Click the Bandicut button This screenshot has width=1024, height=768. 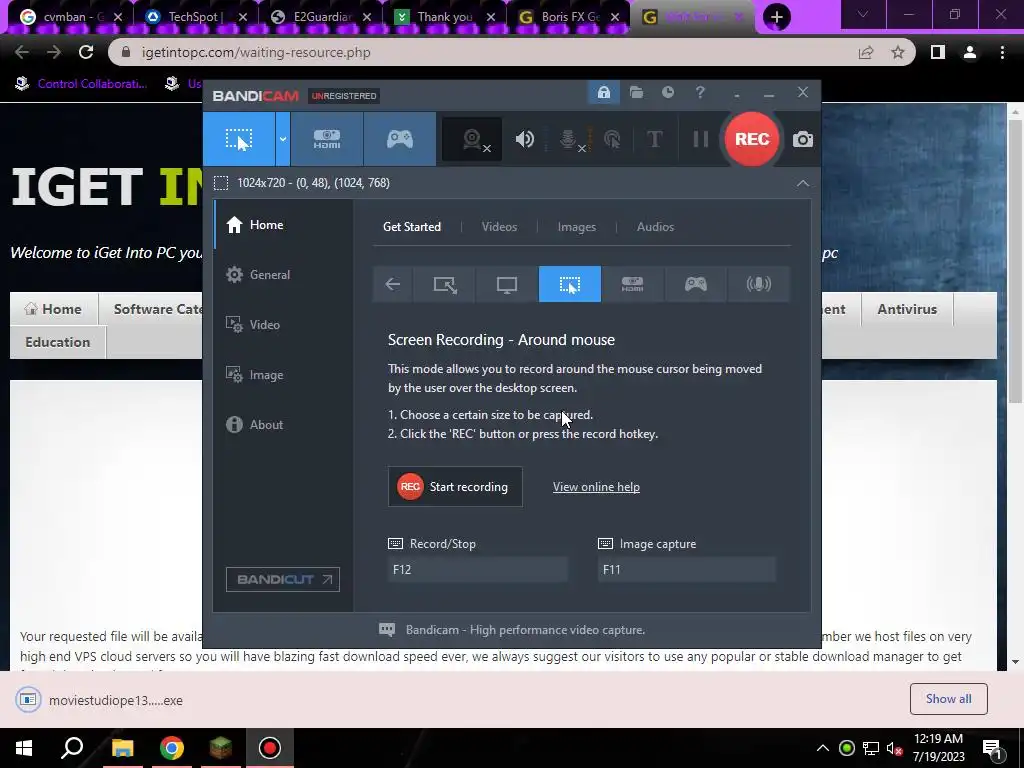point(283,579)
